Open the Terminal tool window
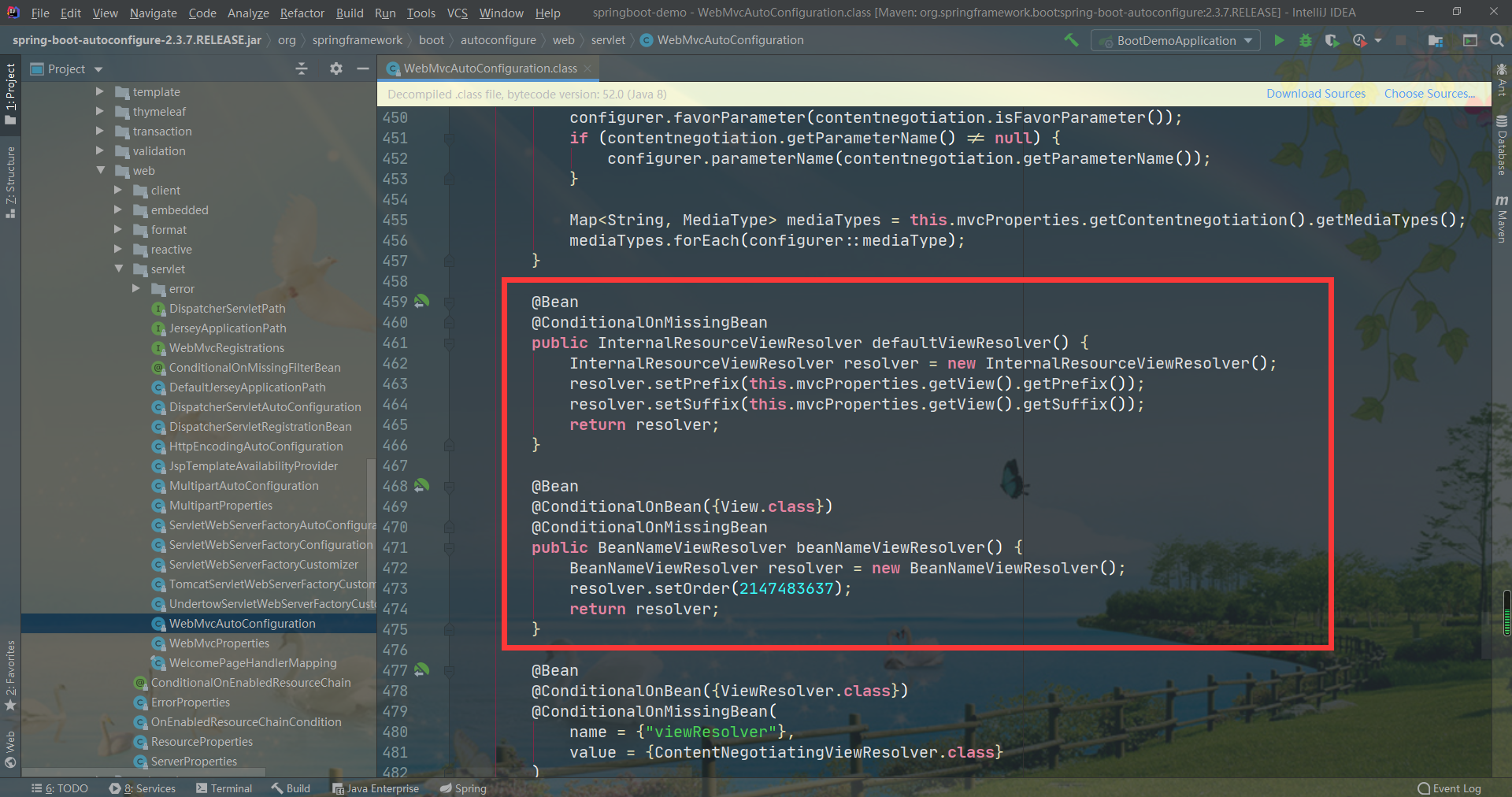Viewport: 1512px width, 797px height. pyautogui.click(x=224, y=788)
